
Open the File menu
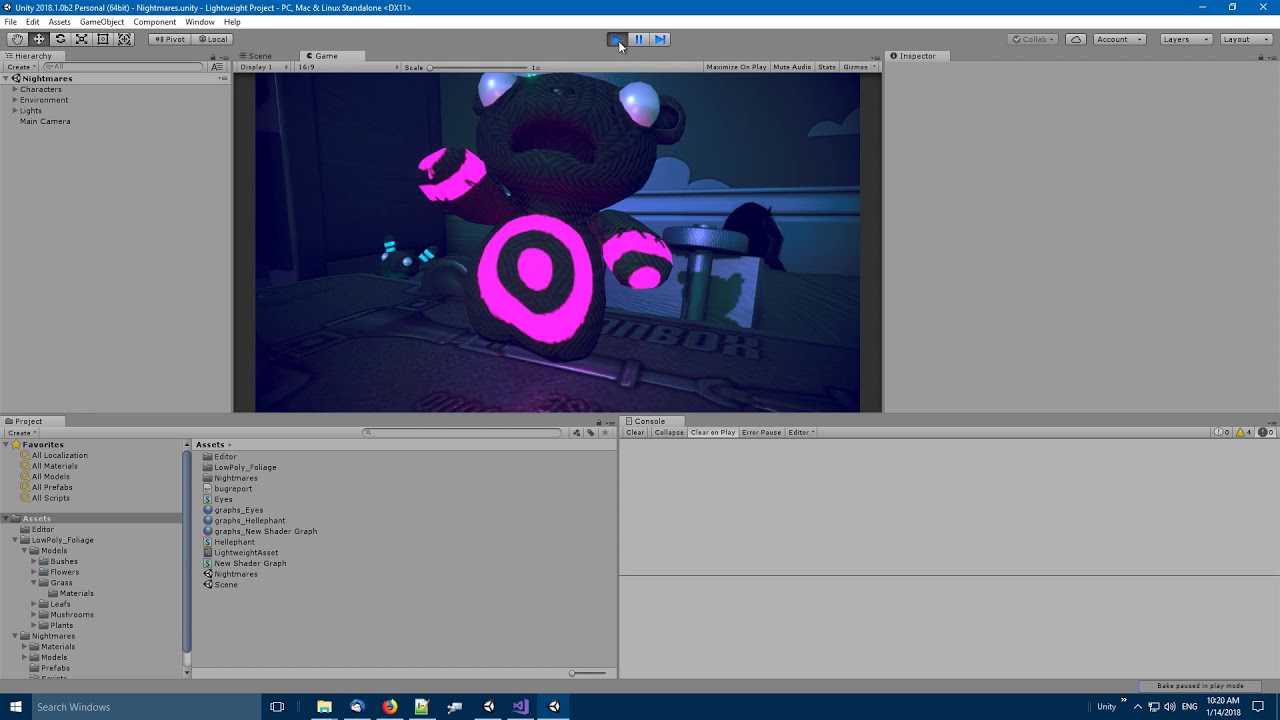(10, 22)
